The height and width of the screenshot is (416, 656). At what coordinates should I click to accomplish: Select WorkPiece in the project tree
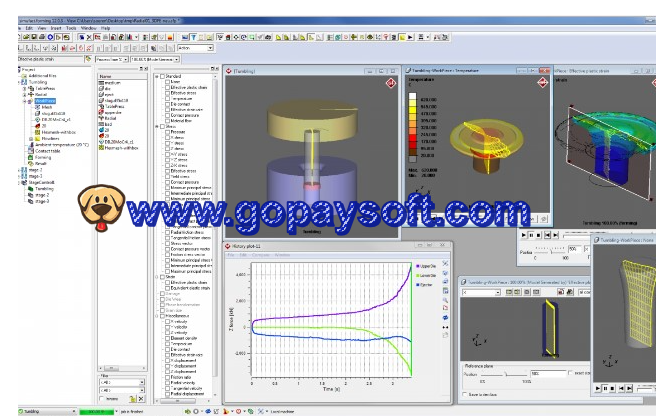45,101
